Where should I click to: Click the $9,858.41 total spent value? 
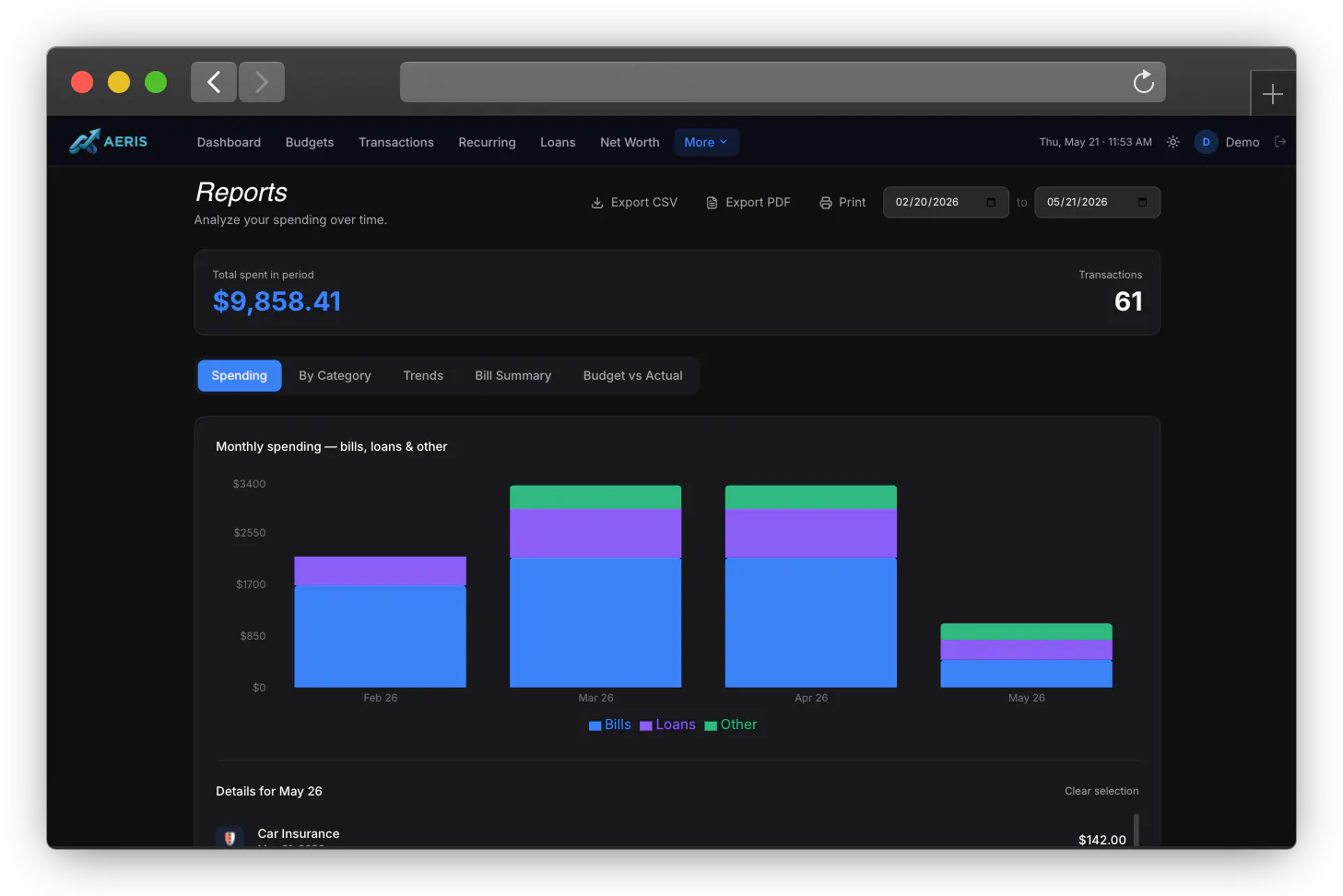point(277,301)
